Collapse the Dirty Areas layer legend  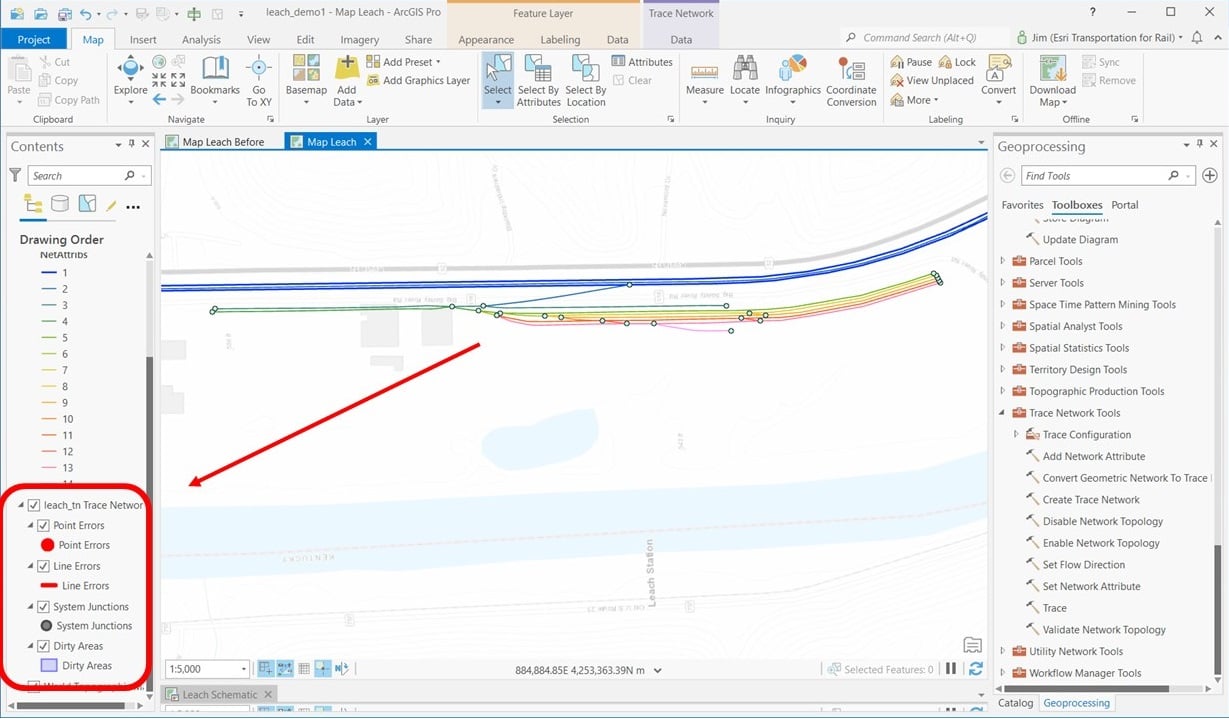click(x=31, y=646)
